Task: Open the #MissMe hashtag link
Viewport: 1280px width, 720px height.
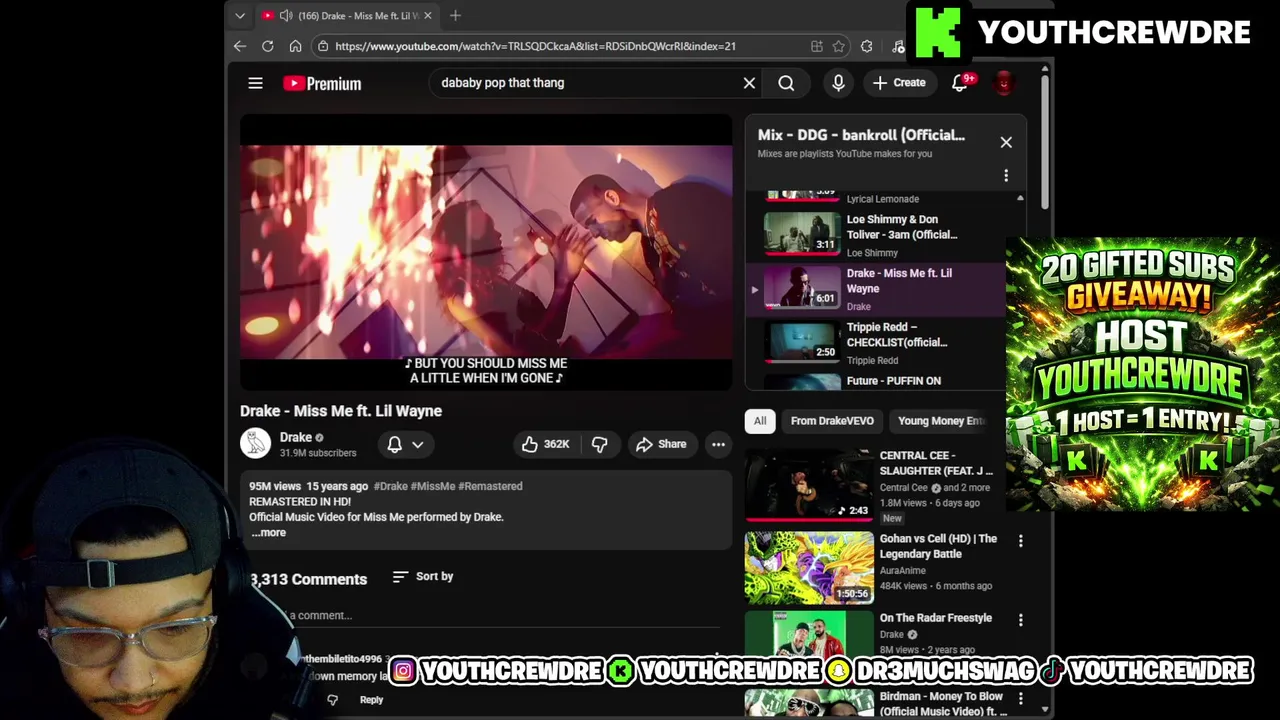Action: [433, 486]
